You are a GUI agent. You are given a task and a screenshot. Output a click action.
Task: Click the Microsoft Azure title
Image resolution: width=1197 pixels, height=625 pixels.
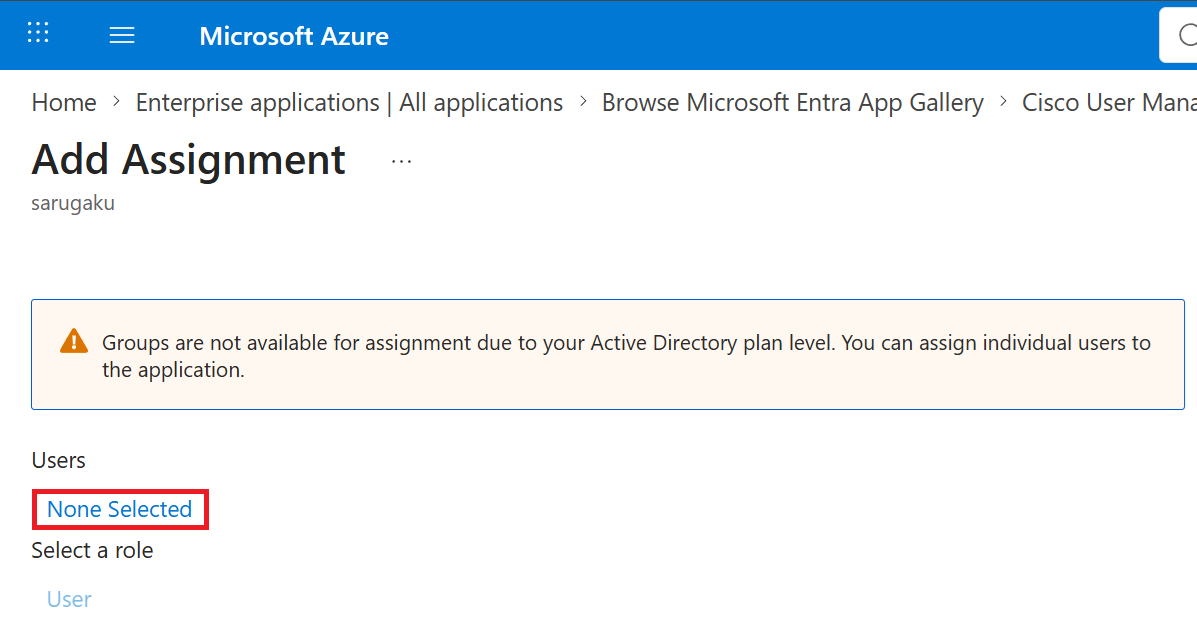(294, 36)
